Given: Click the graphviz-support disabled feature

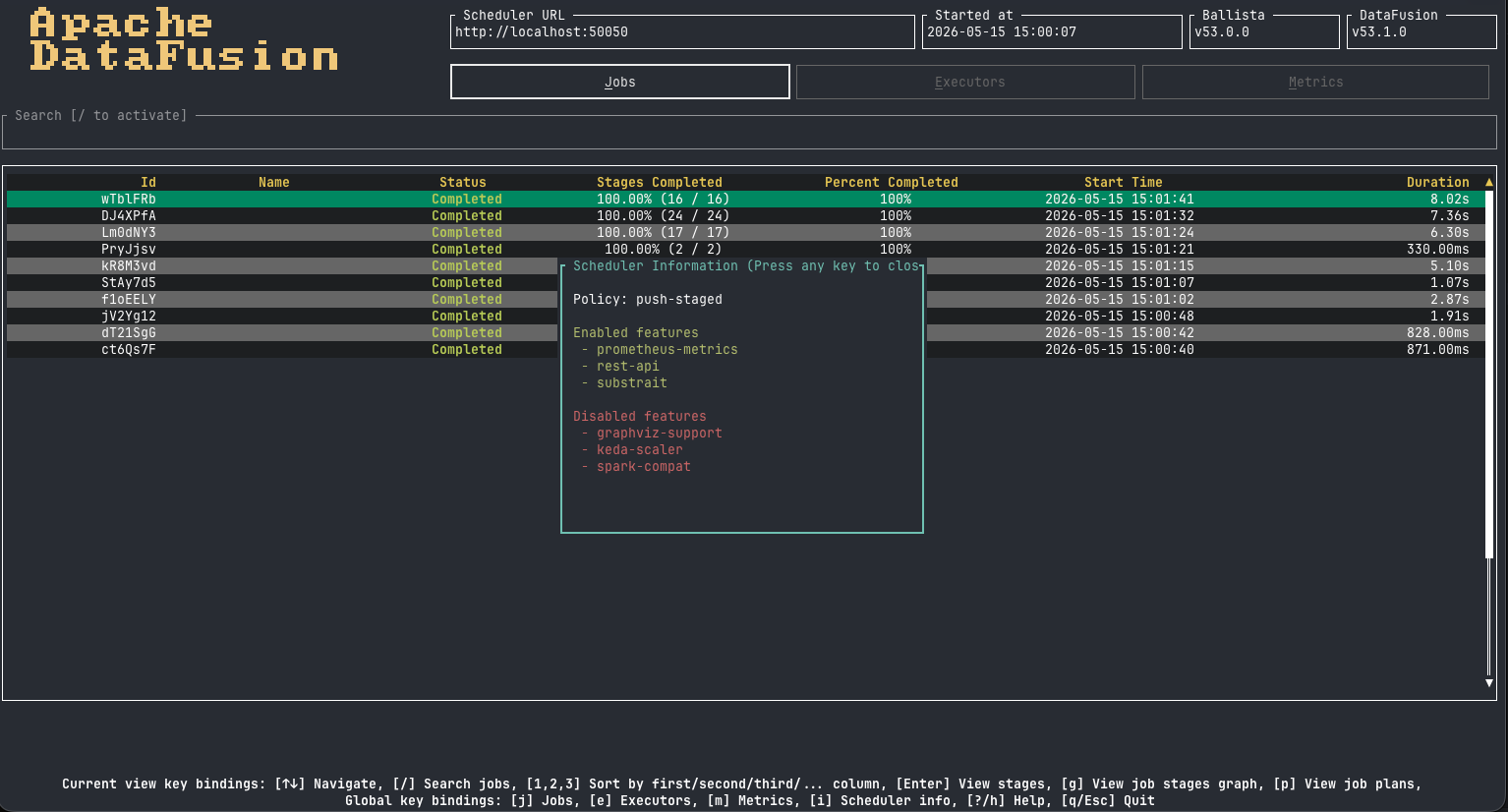Looking at the screenshot, I should click(x=660, y=433).
